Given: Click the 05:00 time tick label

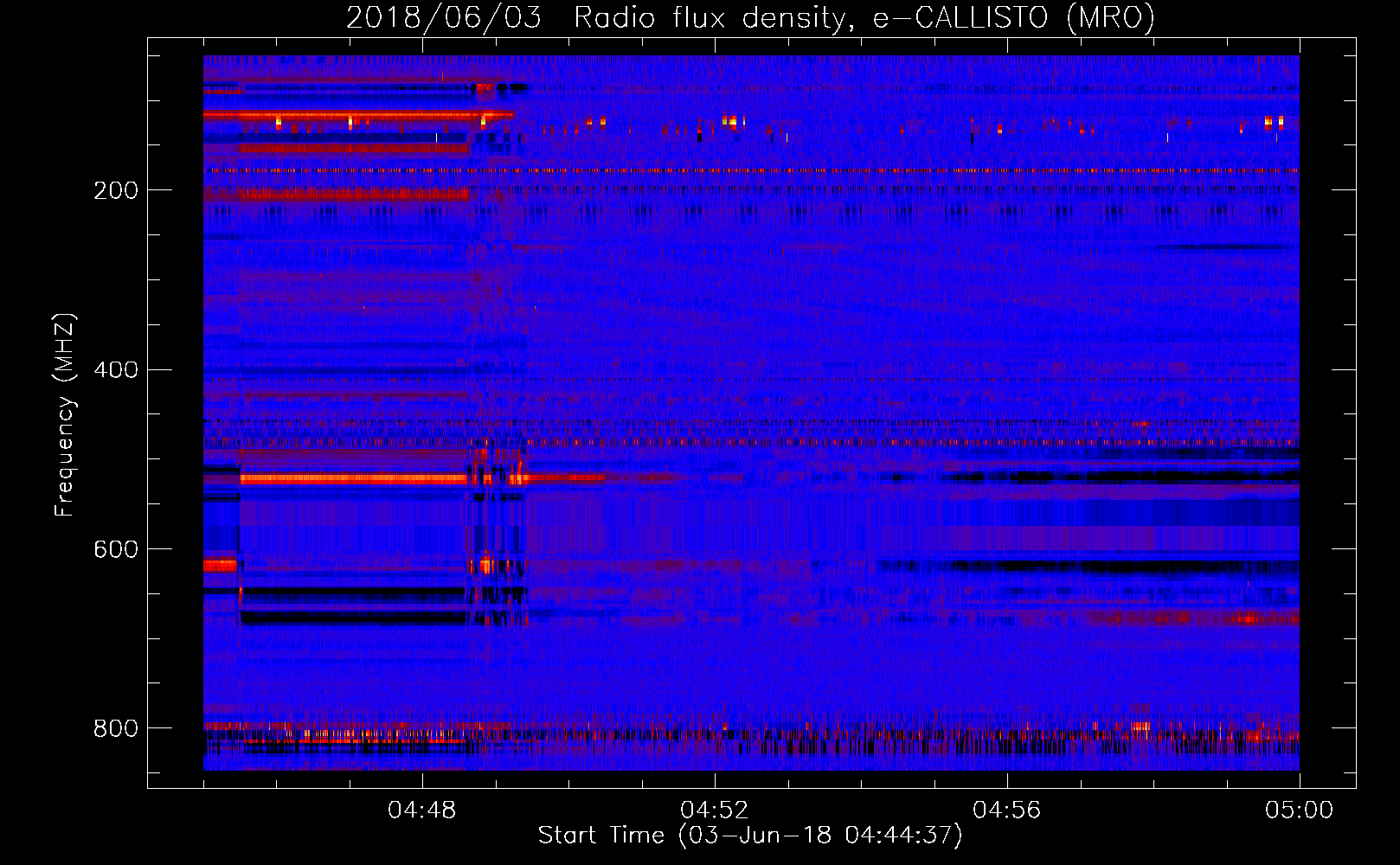Looking at the screenshot, I should pos(1300,811).
